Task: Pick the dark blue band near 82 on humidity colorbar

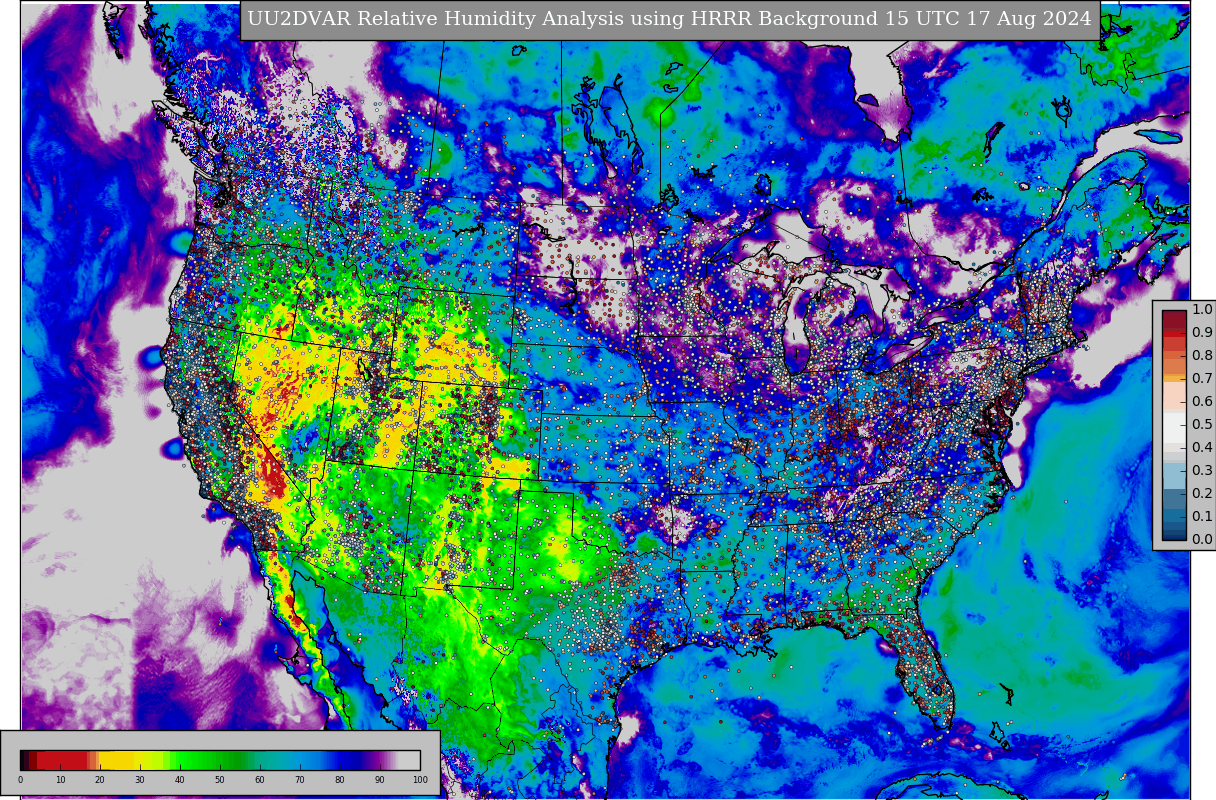Action: point(348,760)
